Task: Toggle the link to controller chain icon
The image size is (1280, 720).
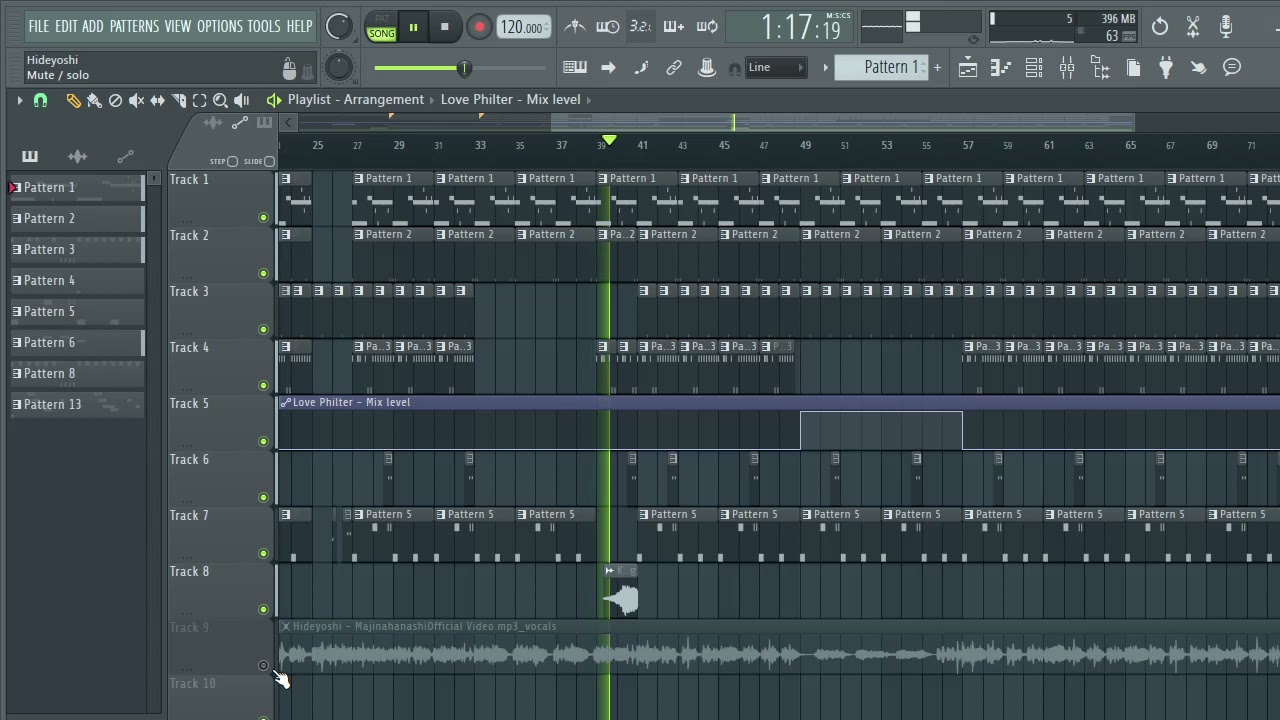Action: 674,68
